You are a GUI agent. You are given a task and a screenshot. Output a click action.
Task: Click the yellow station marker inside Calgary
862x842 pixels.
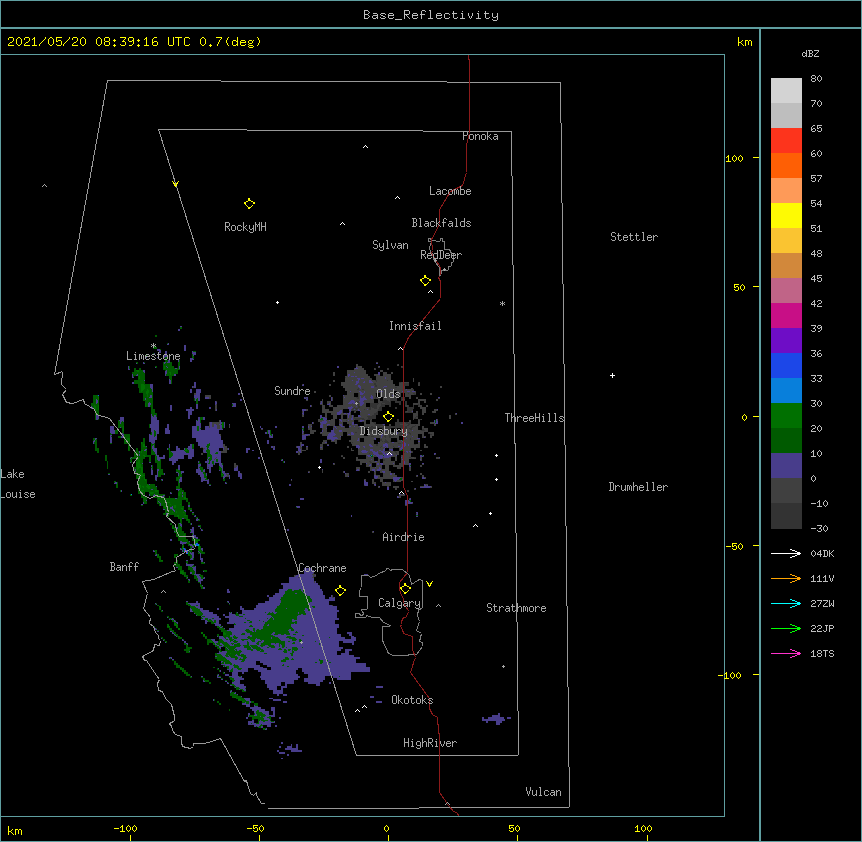pos(405,589)
